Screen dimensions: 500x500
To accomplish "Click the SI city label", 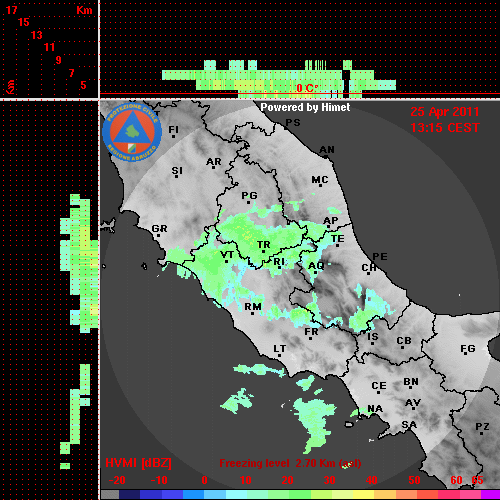I will tap(177, 171).
